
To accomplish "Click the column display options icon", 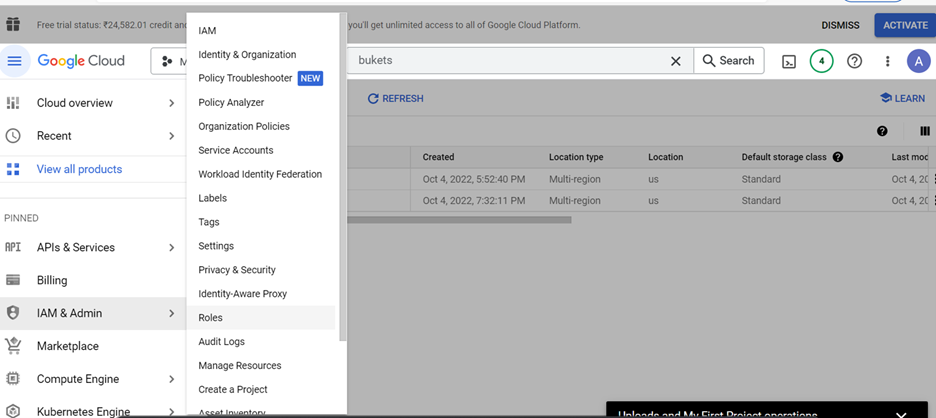I will 924,131.
